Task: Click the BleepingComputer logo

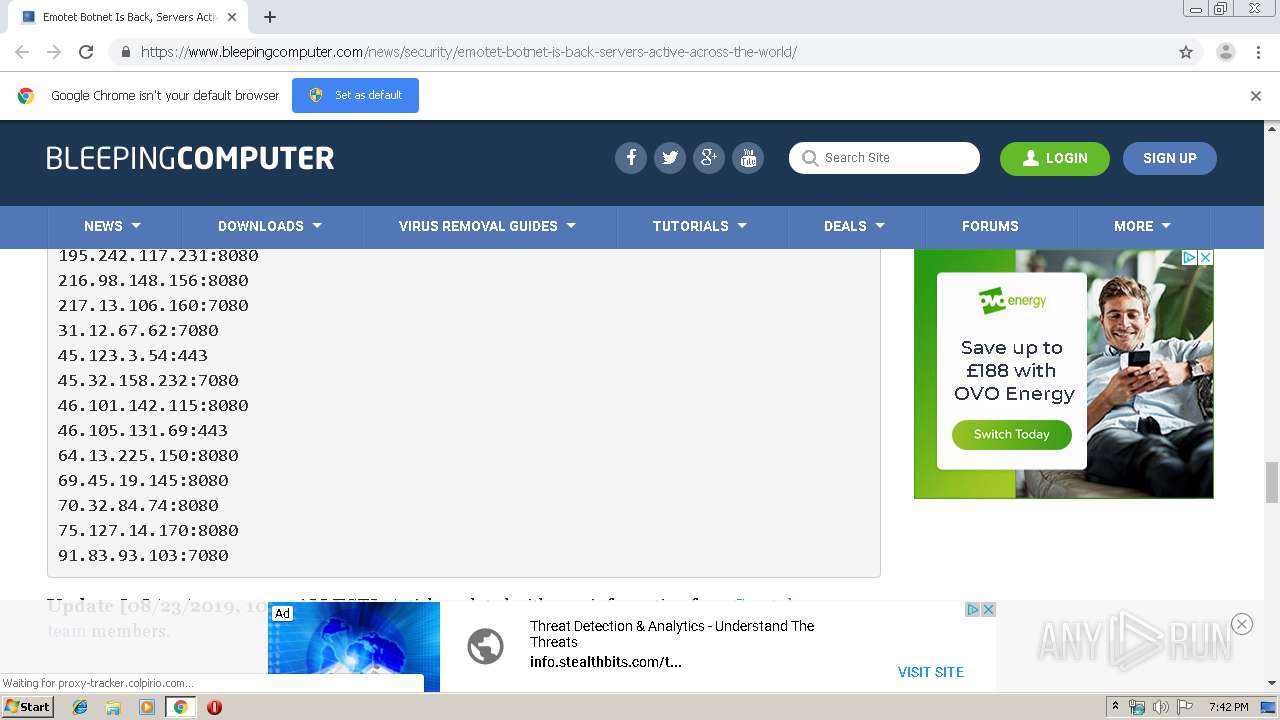Action: point(190,158)
